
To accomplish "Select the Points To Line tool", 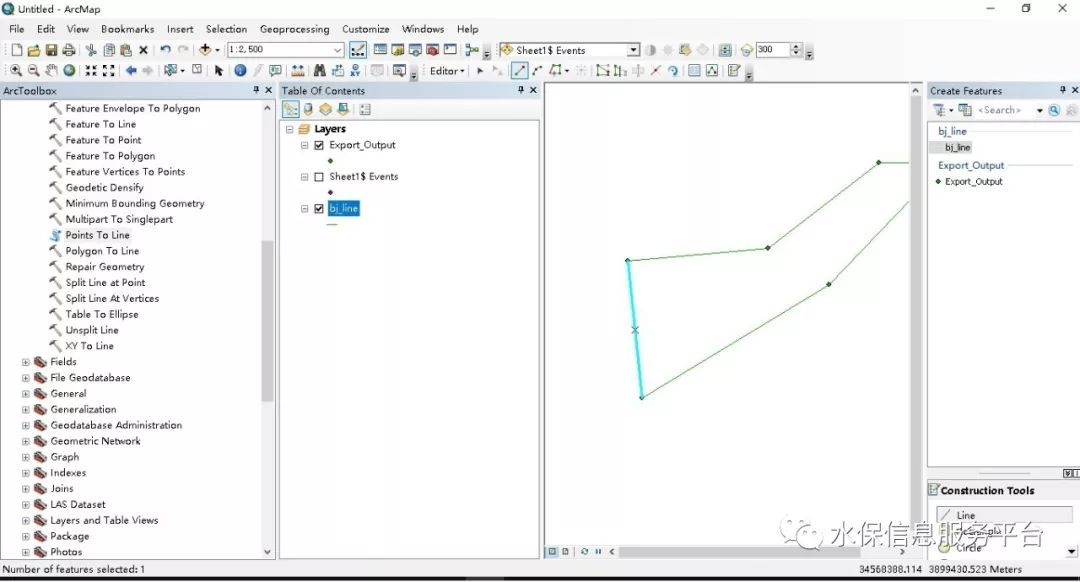I will click(97, 236).
